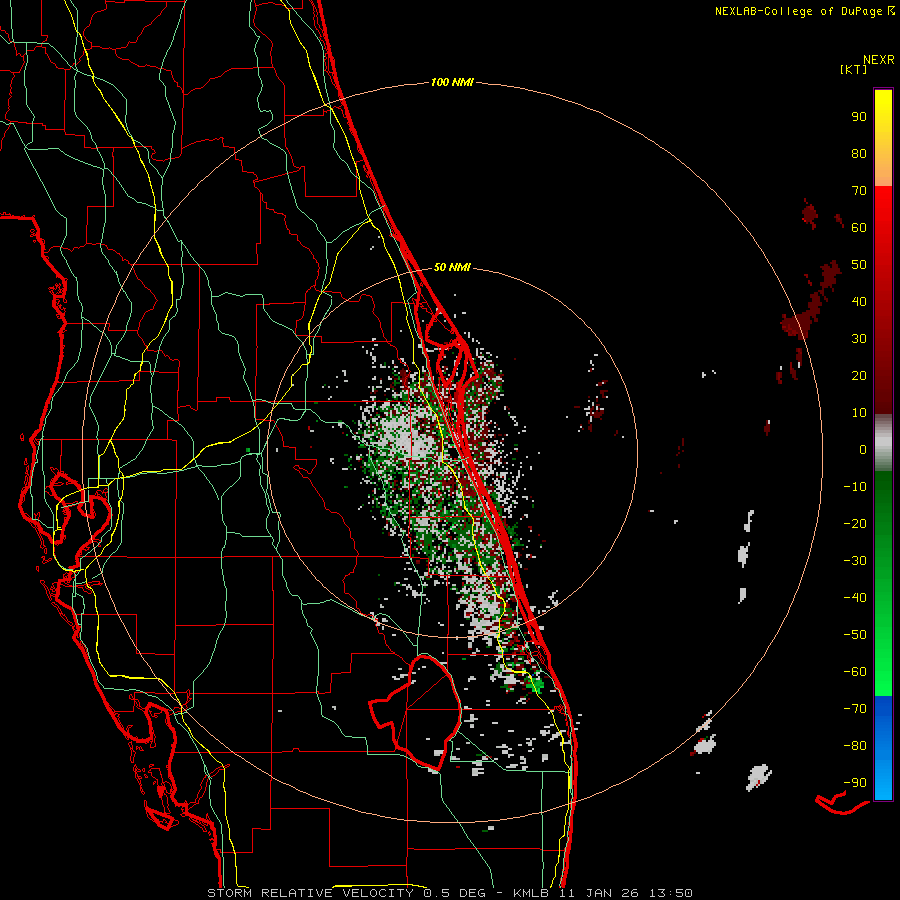Click the 100 NMI range ring label

[x=452, y=82]
